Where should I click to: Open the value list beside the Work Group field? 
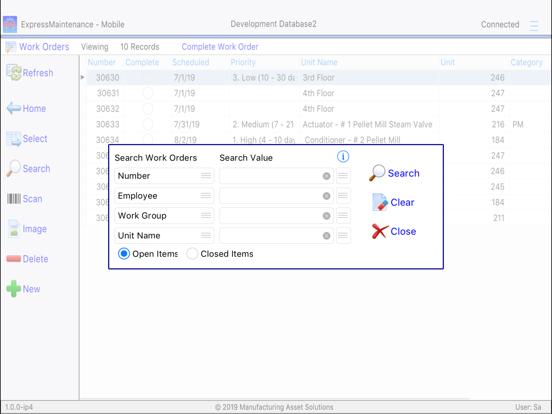point(343,215)
